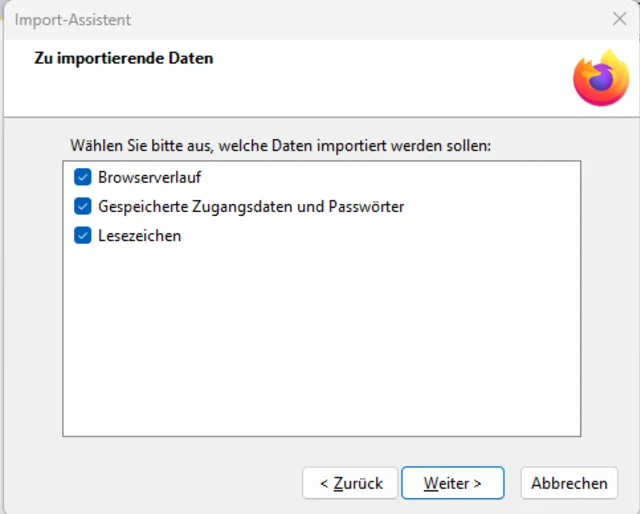The height and width of the screenshot is (514, 640).
Task: Click the Gespeicherte Zugangsdaten und Passwörter label
Action: [250, 207]
